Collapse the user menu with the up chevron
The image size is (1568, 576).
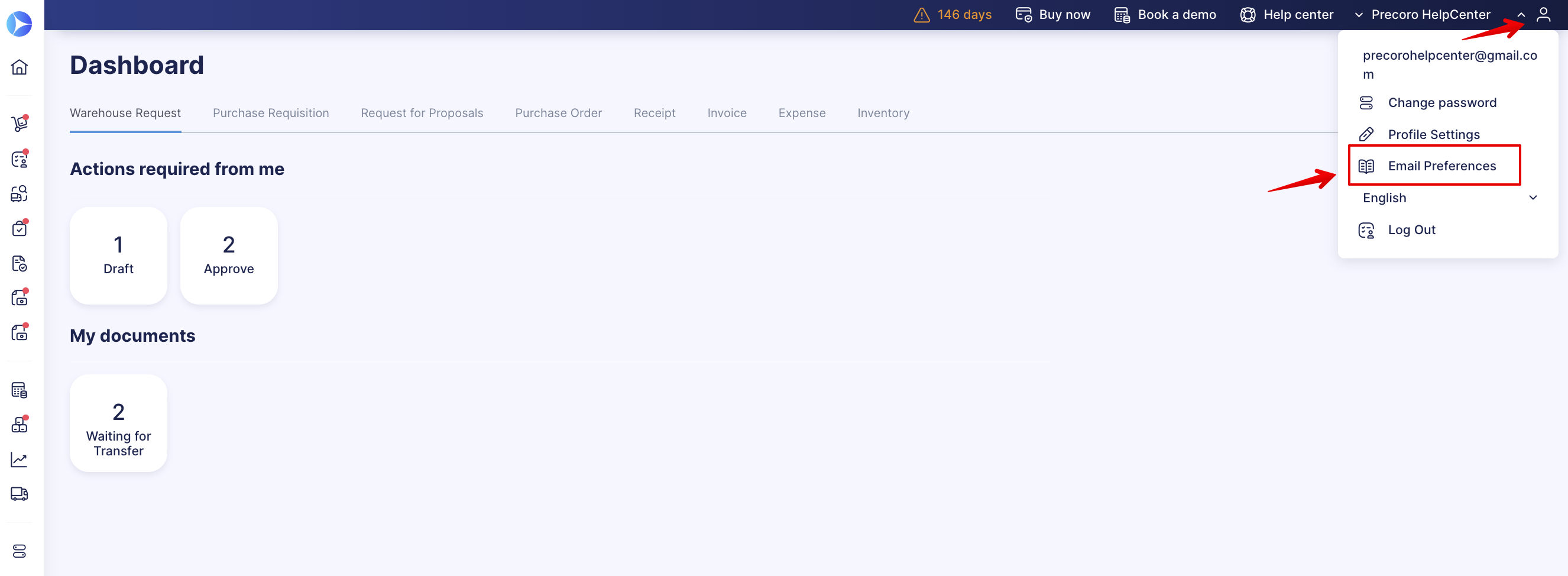point(1521,15)
